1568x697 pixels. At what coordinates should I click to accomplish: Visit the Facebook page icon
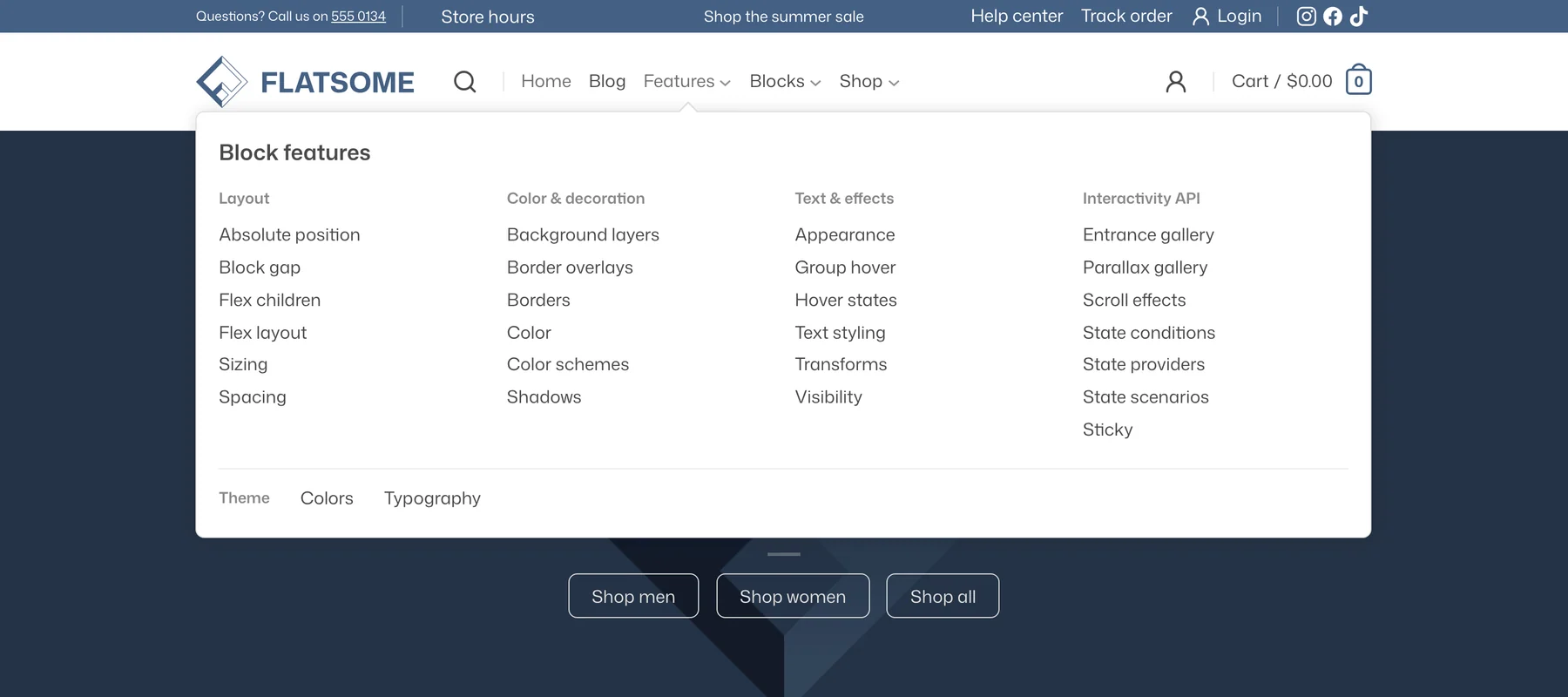(1333, 17)
